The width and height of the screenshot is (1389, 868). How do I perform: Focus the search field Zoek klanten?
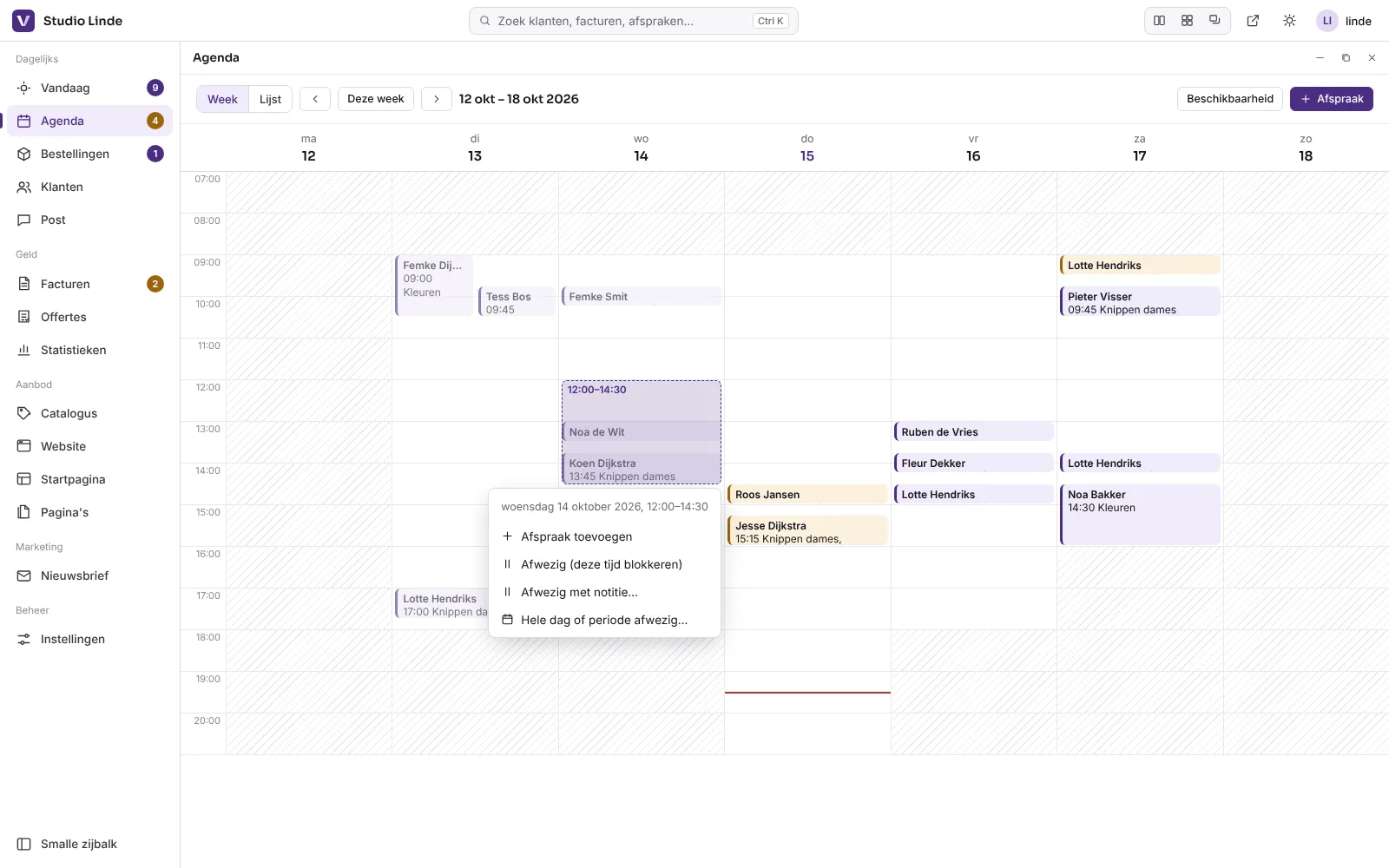[634, 21]
